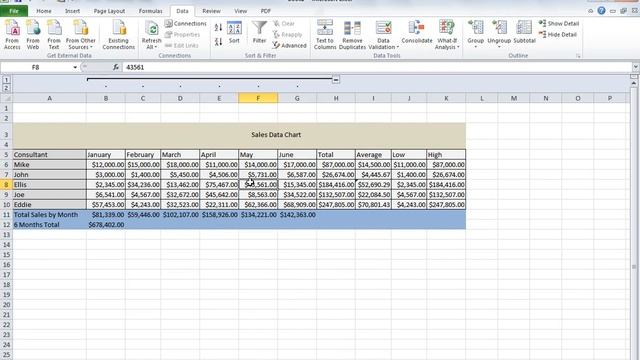640x360 pixels.
Task: Switch to Insert tab
Action: [72, 11]
